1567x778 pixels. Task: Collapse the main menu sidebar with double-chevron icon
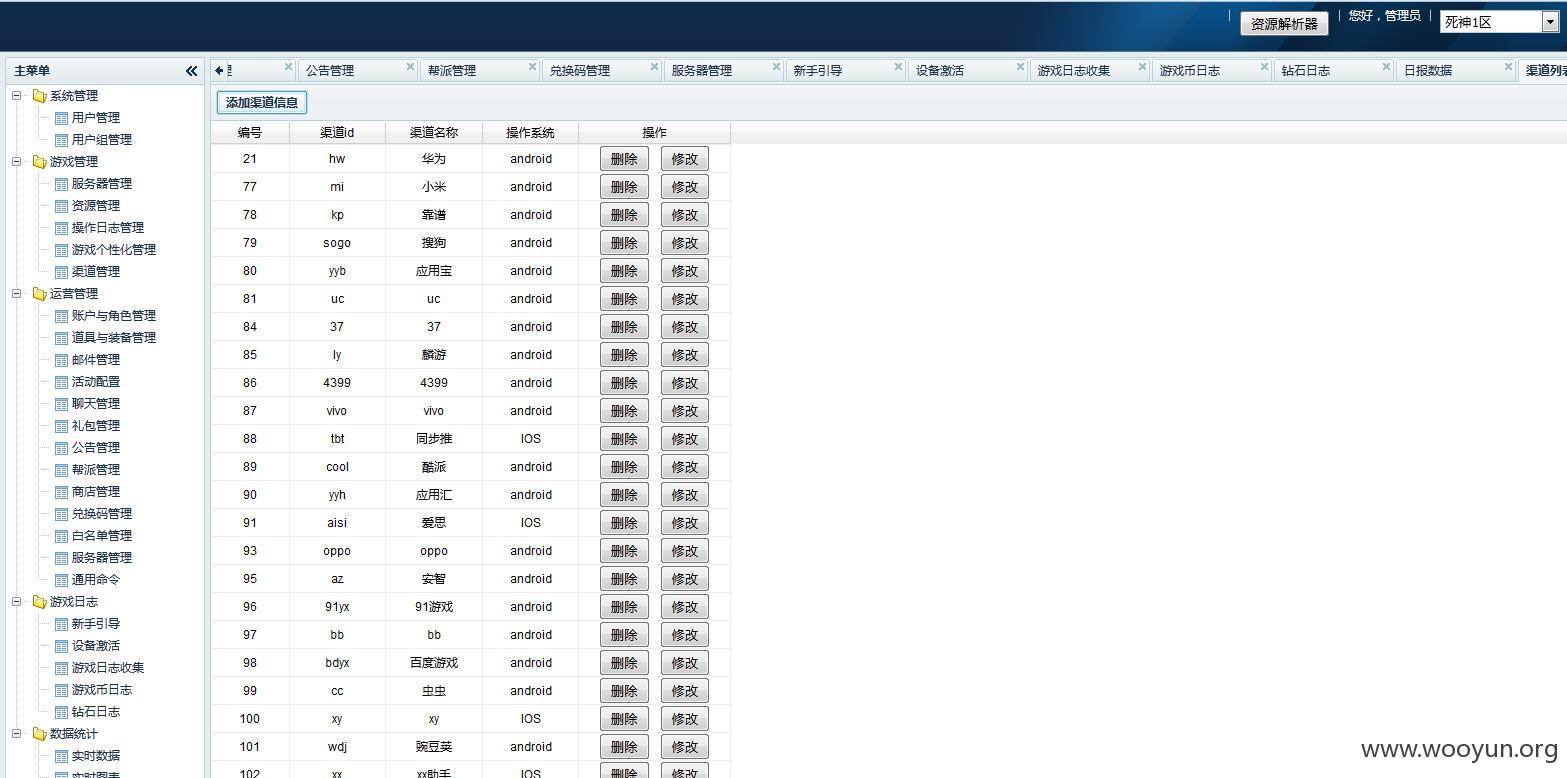pyautogui.click(x=191, y=71)
